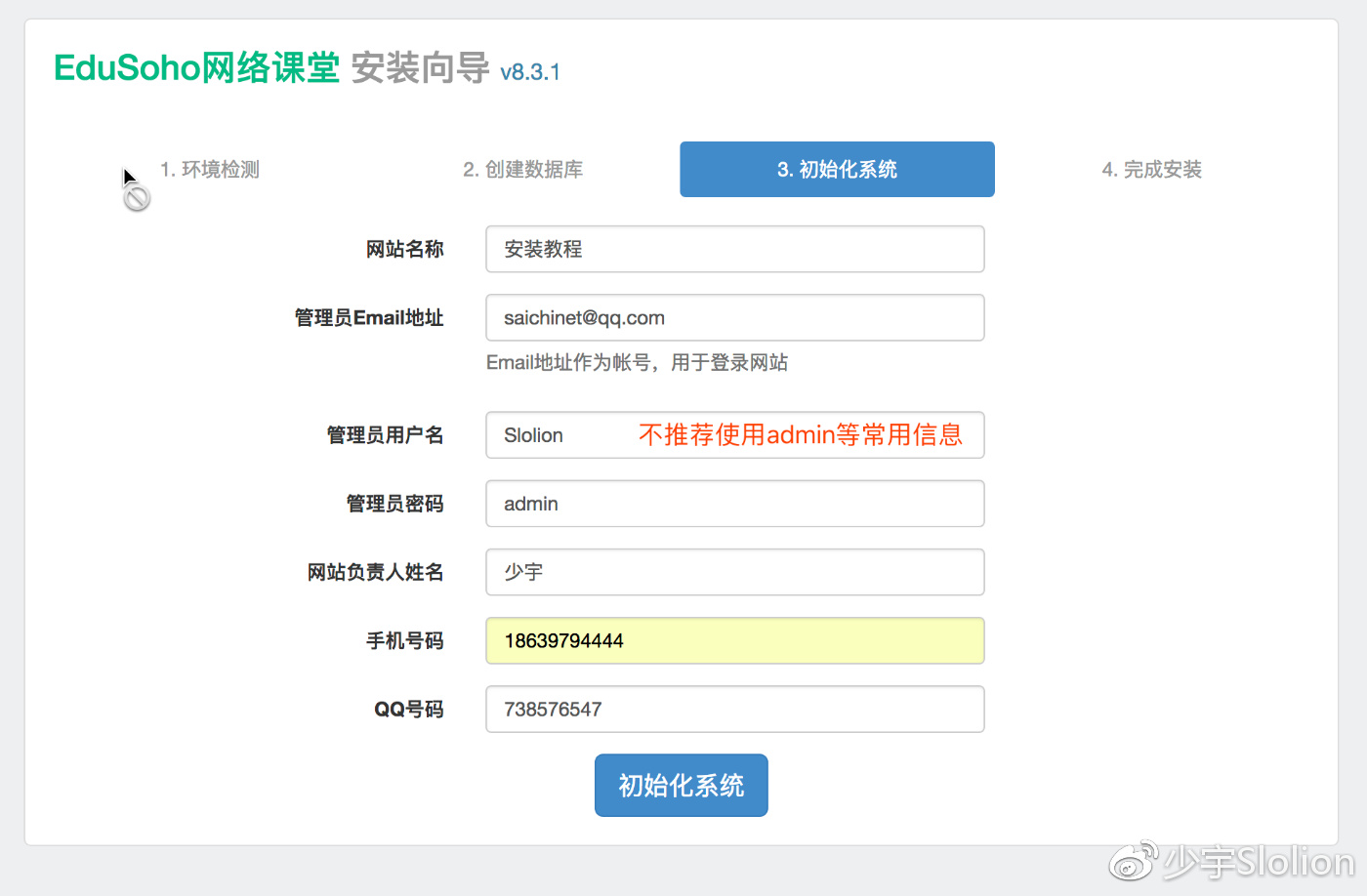1367x896 pixels.
Task: Click the 管理员Email地址 field label
Action: tap(369, 317)
